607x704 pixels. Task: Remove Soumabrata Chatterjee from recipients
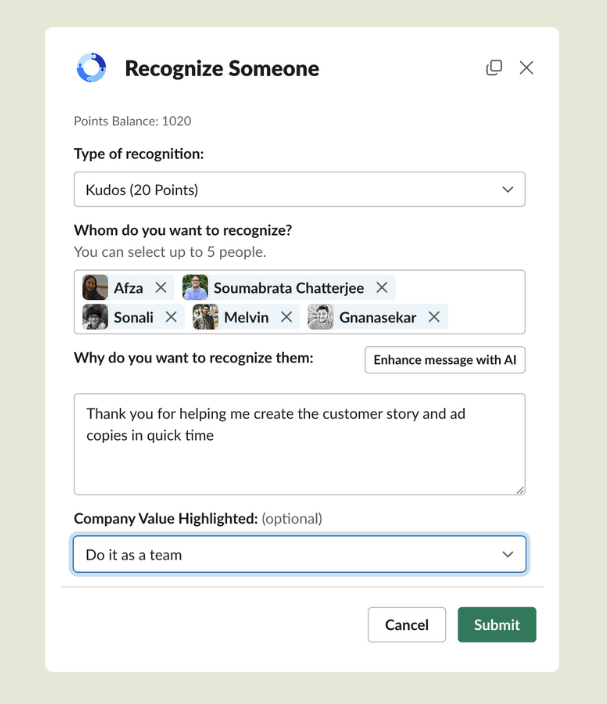(x=382, y=288)
